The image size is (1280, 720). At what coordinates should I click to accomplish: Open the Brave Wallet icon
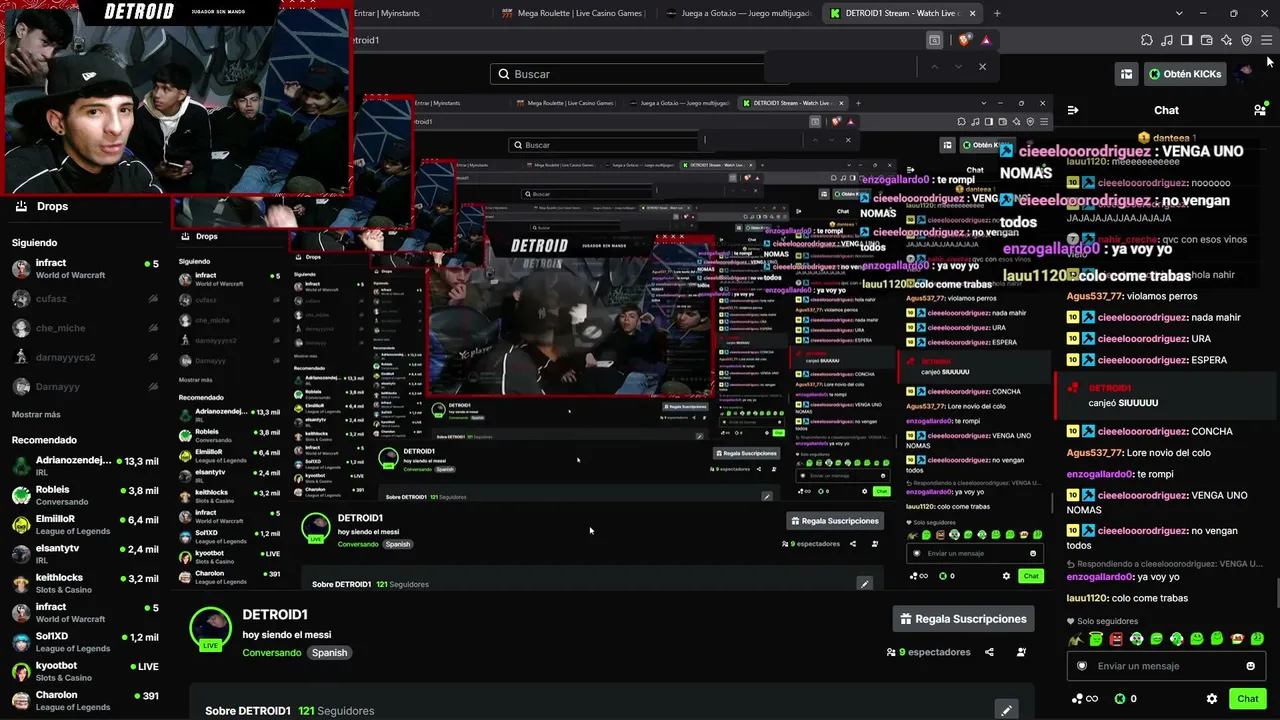(1207, 40)
